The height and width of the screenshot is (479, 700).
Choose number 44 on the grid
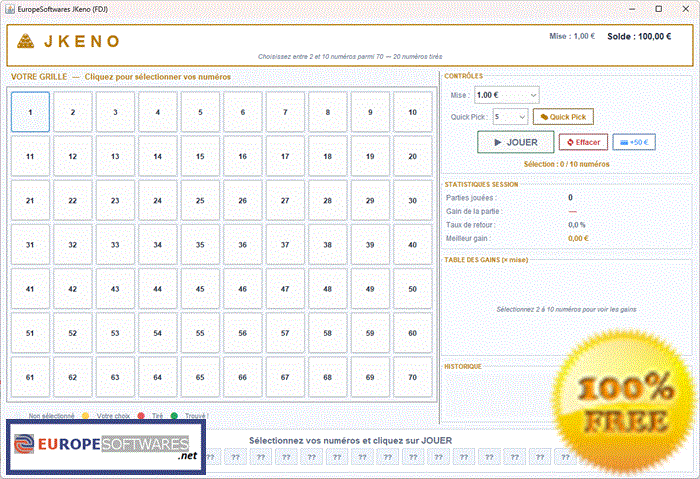click(158, 289)
